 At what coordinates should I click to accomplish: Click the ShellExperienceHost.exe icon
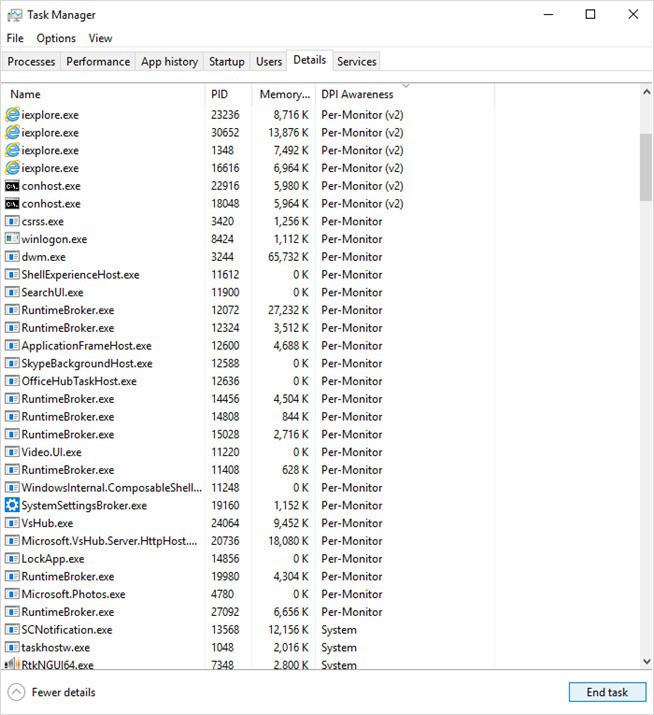tap(12, 275)
